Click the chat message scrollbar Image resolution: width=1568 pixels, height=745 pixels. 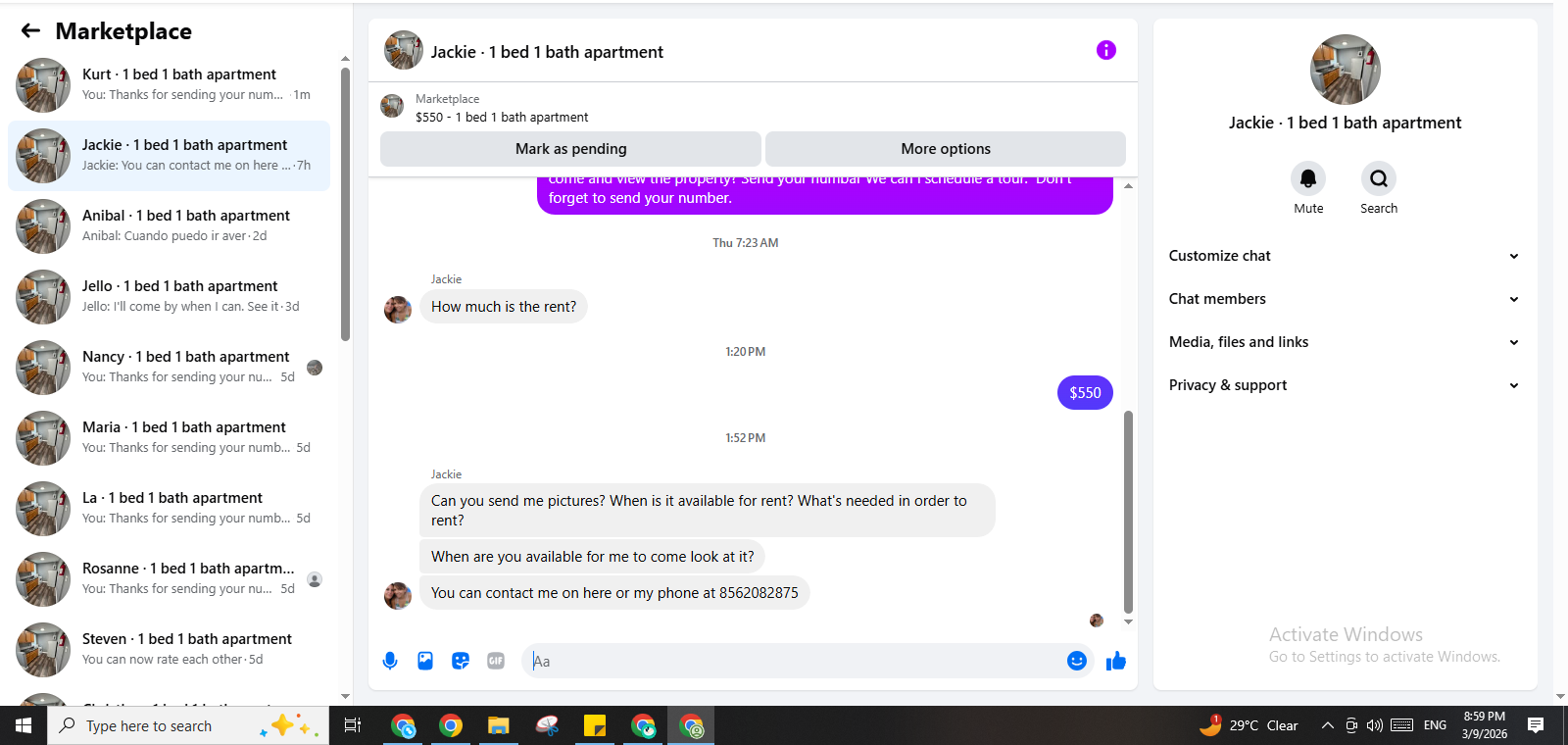(1128, 512)
